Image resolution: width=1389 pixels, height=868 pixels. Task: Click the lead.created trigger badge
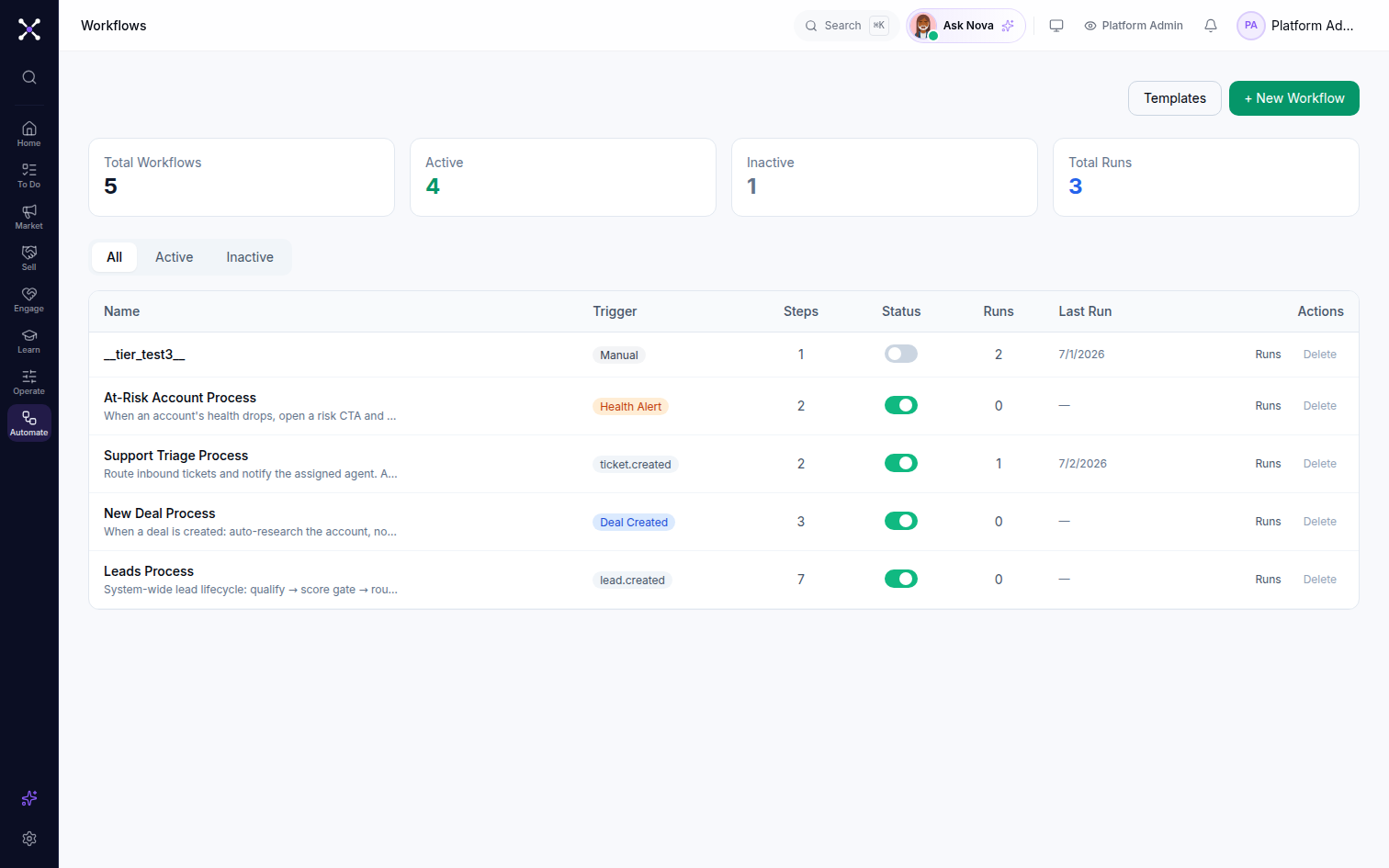[x=632, y=581]
